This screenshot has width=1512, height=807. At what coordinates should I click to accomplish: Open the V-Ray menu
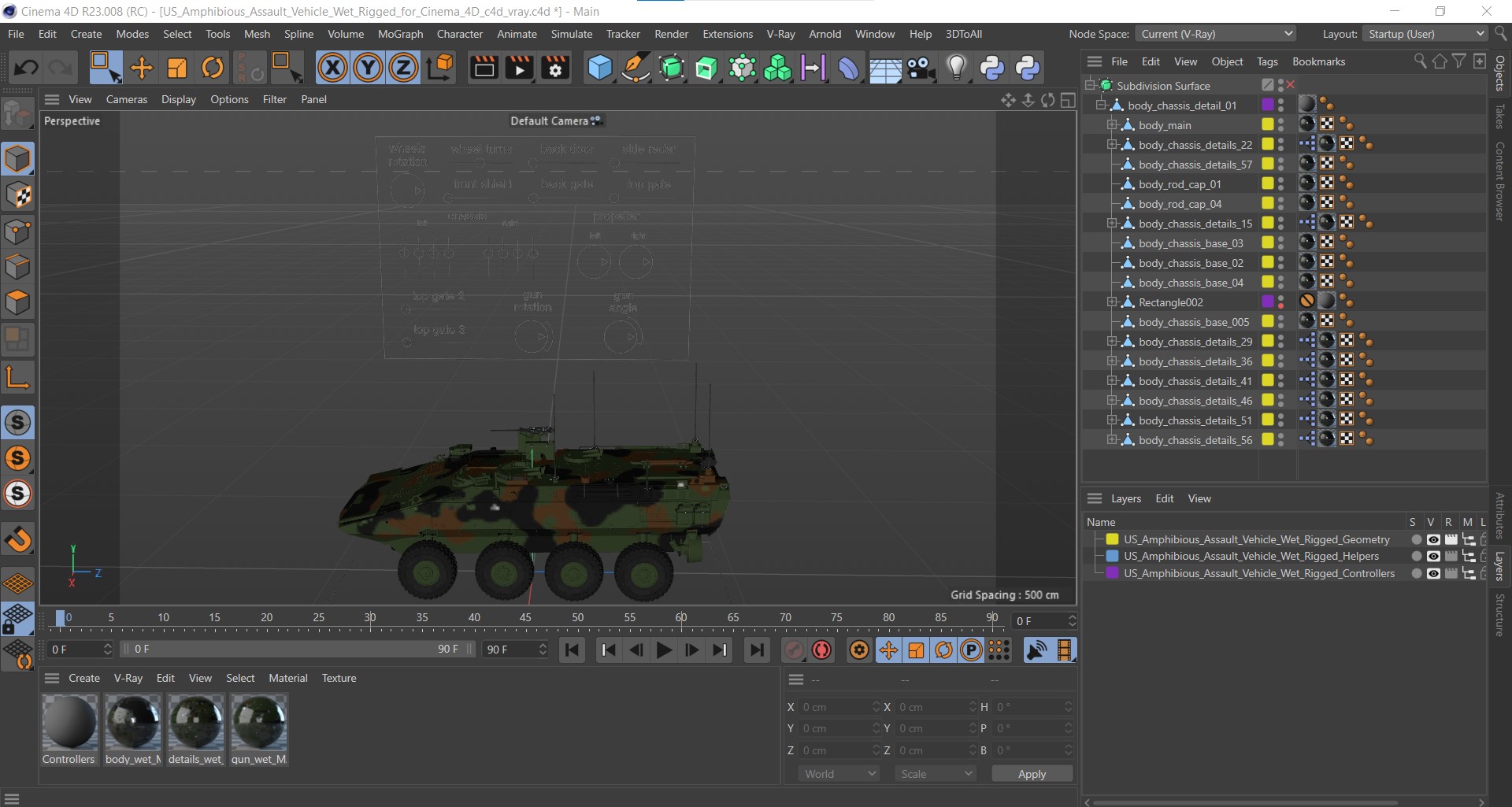coord(780,34)
